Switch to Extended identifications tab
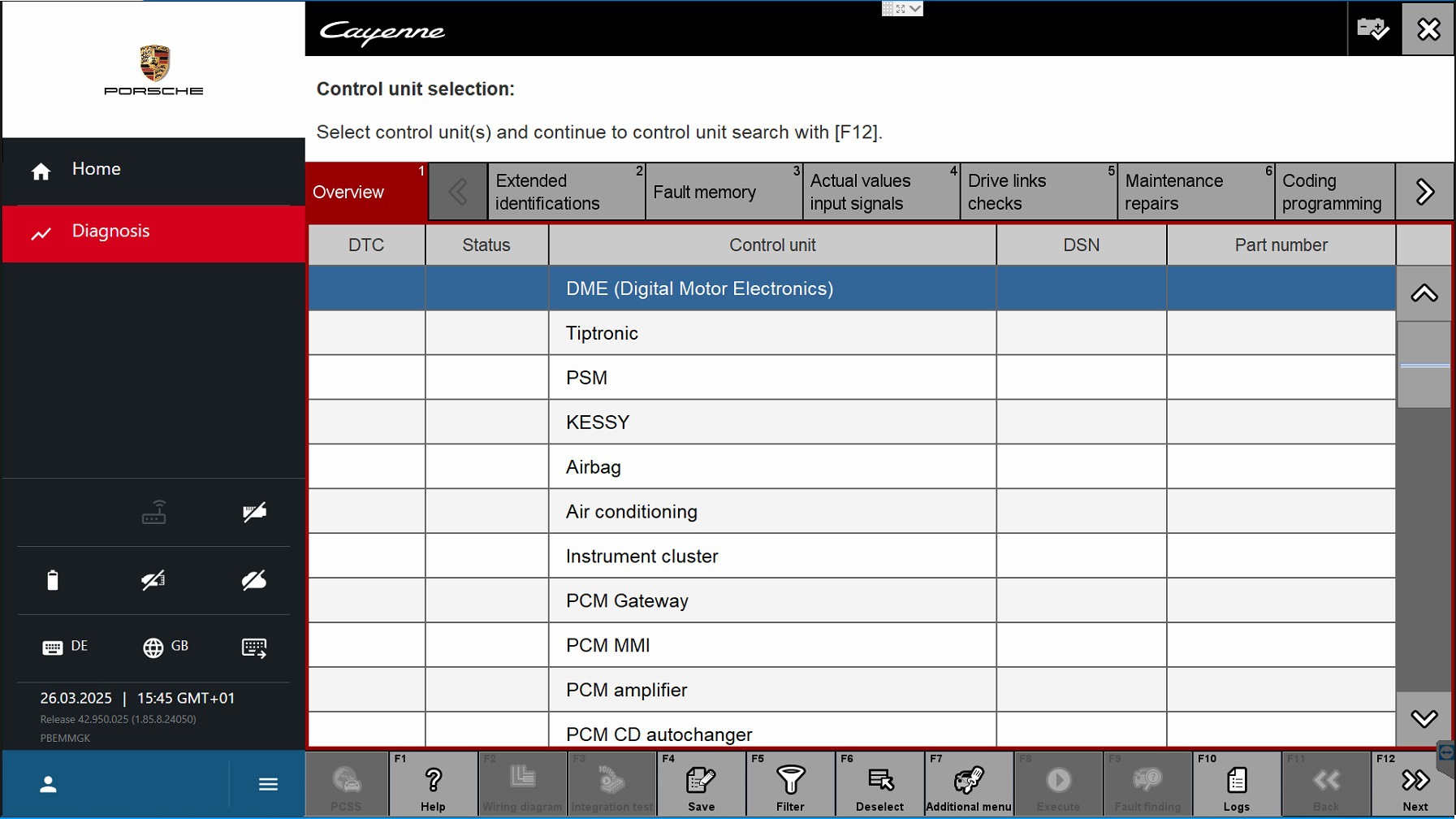The height and width of the screenshot is (819, 1456). (566, 192)
